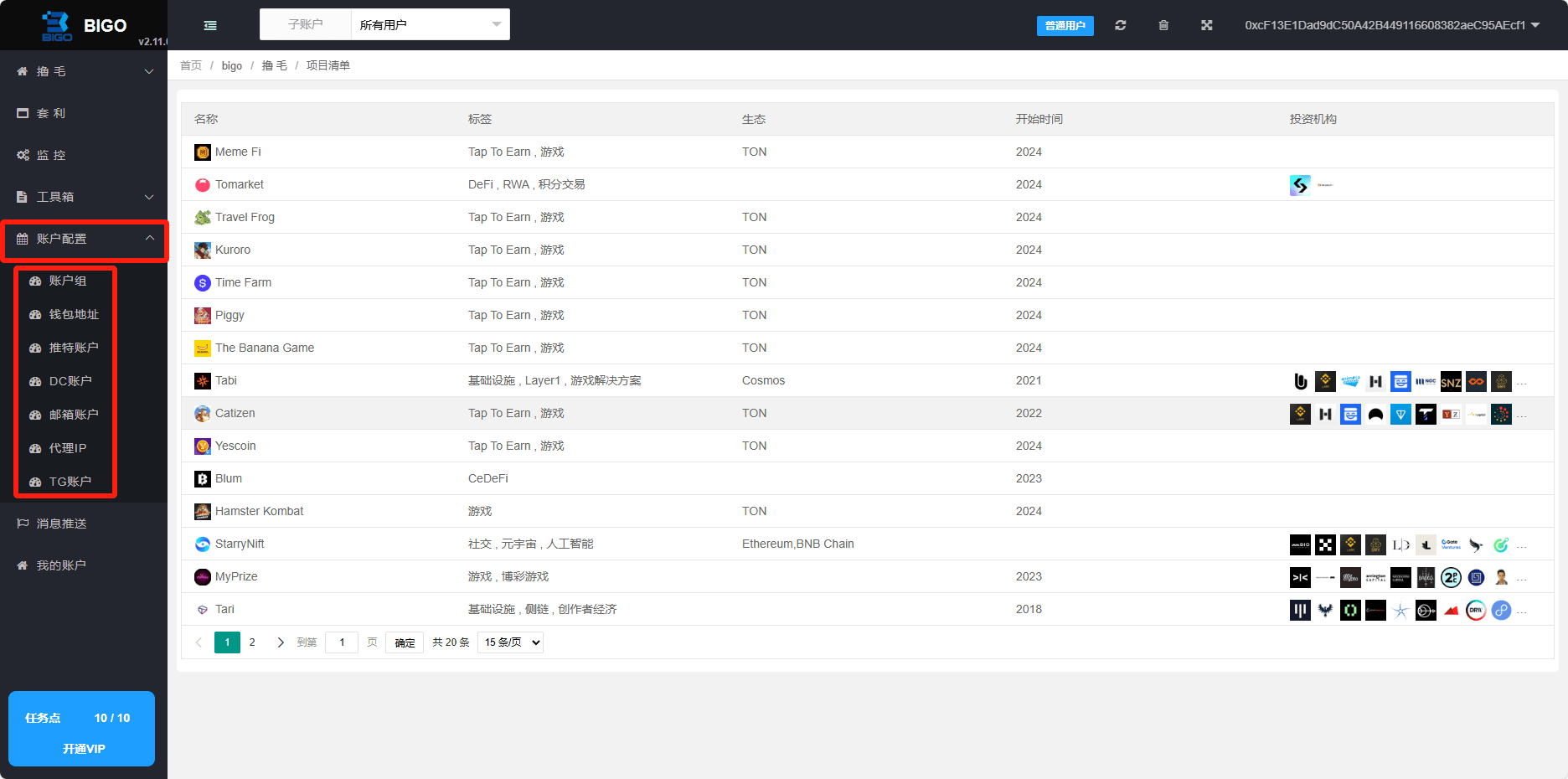Click the StarryNift project icon
Viewport: 1568px width, 779px height.
click(x=203, y=544)
